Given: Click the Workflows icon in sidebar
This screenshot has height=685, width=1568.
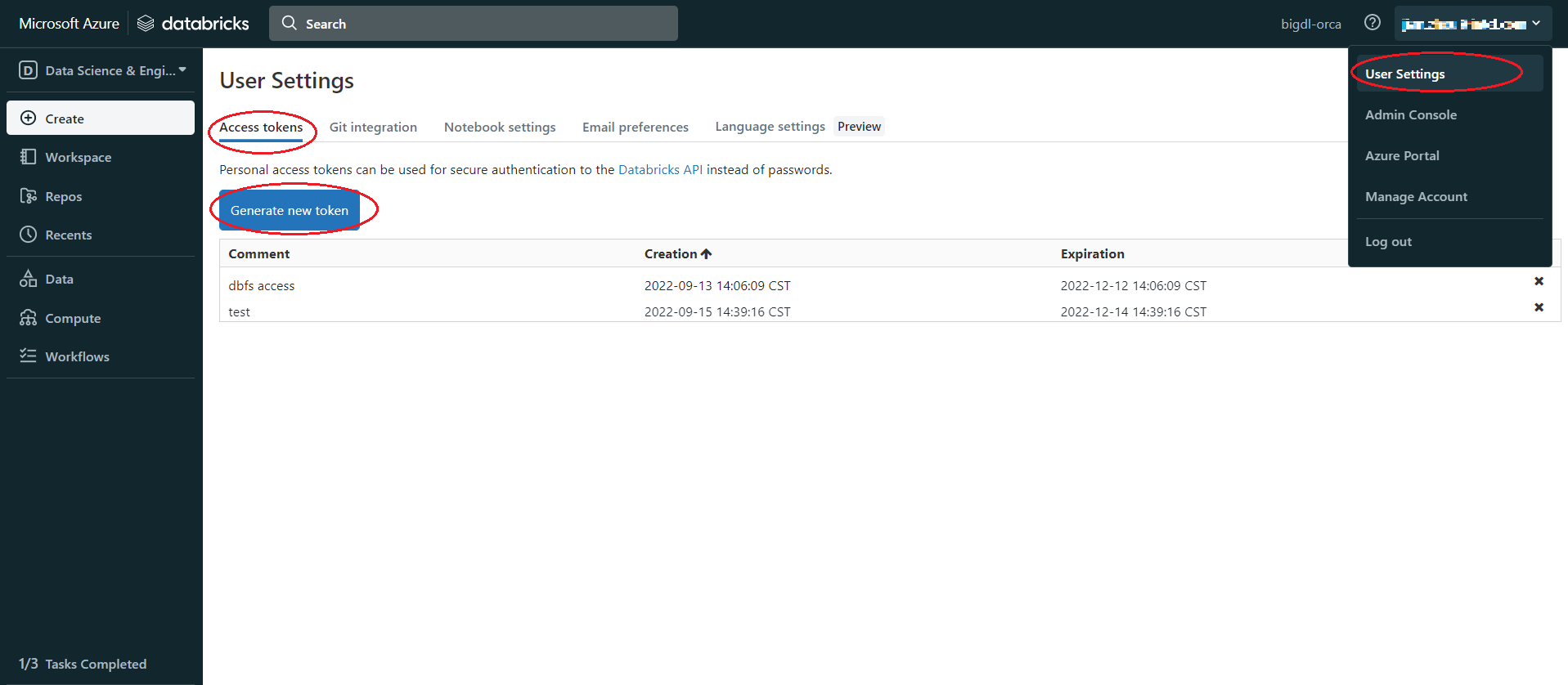Looking at the screenshot, I should 28,356.
